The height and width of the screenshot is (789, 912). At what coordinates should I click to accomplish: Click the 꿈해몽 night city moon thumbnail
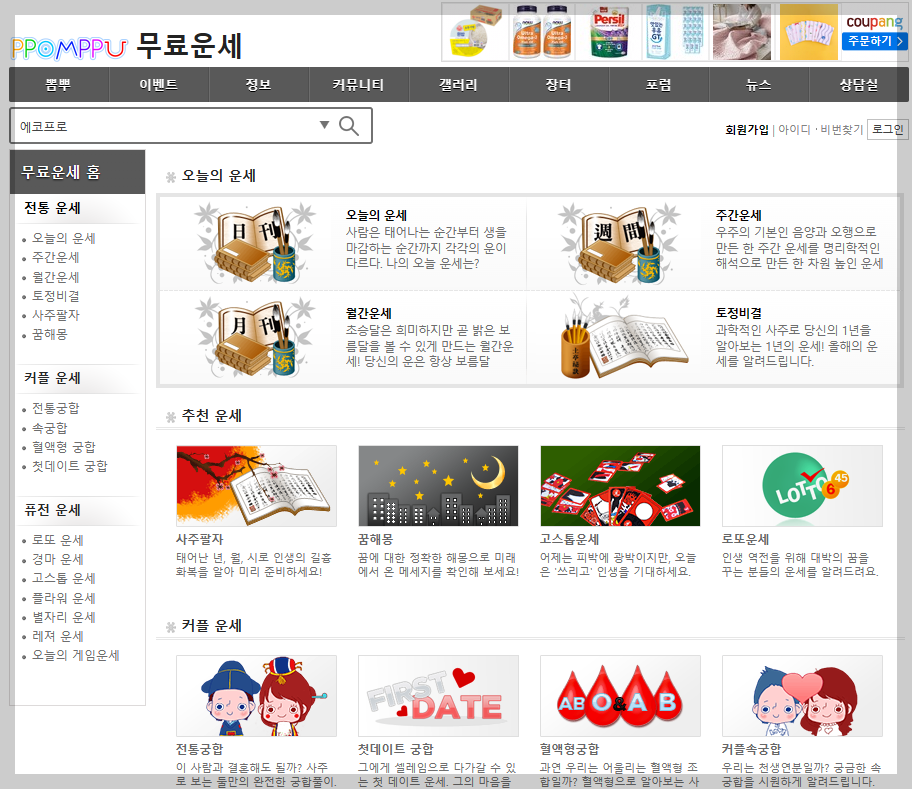pyautogui.click(x=438, y=486)
